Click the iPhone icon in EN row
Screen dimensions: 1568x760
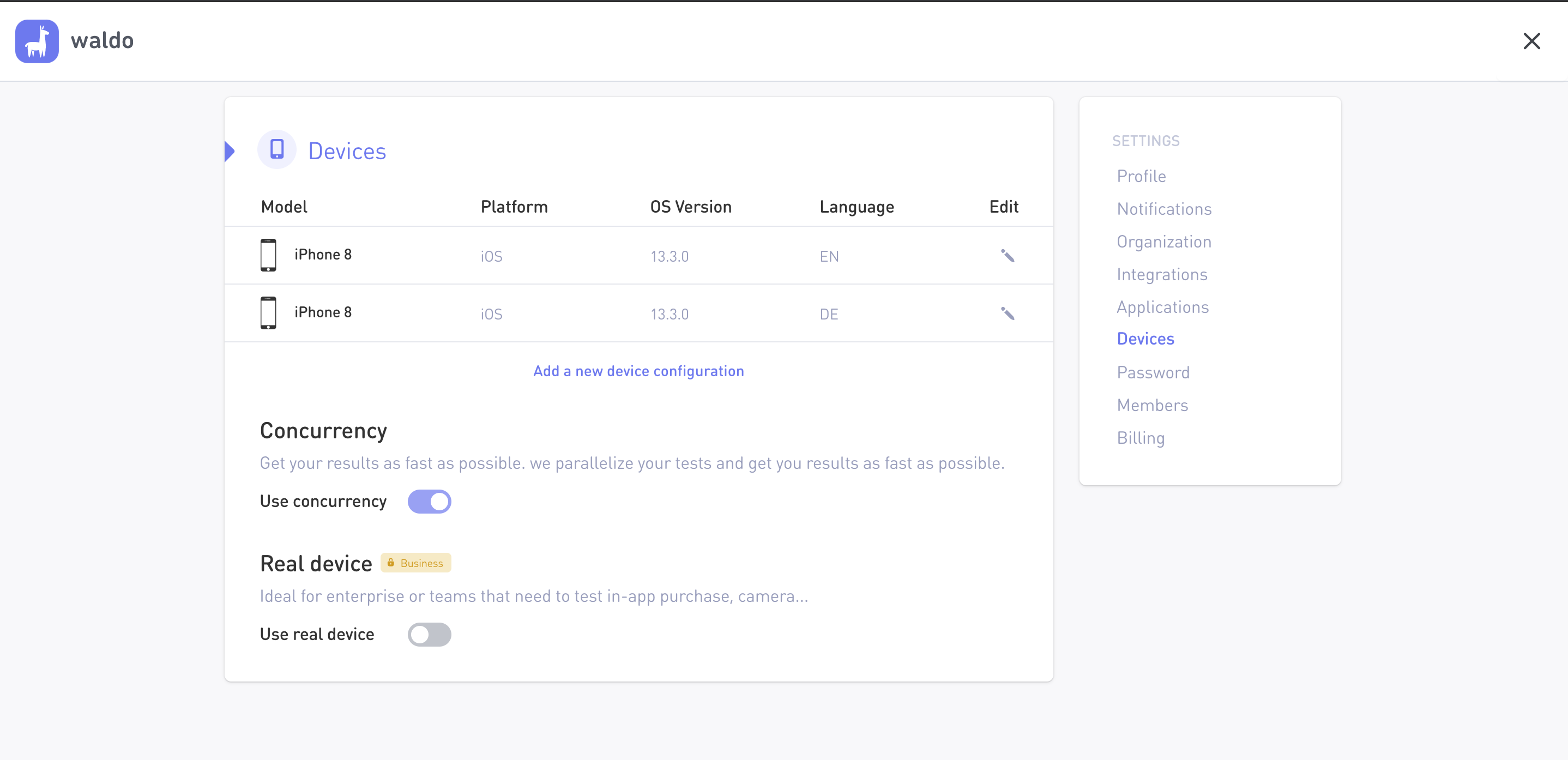coord(268,255)
